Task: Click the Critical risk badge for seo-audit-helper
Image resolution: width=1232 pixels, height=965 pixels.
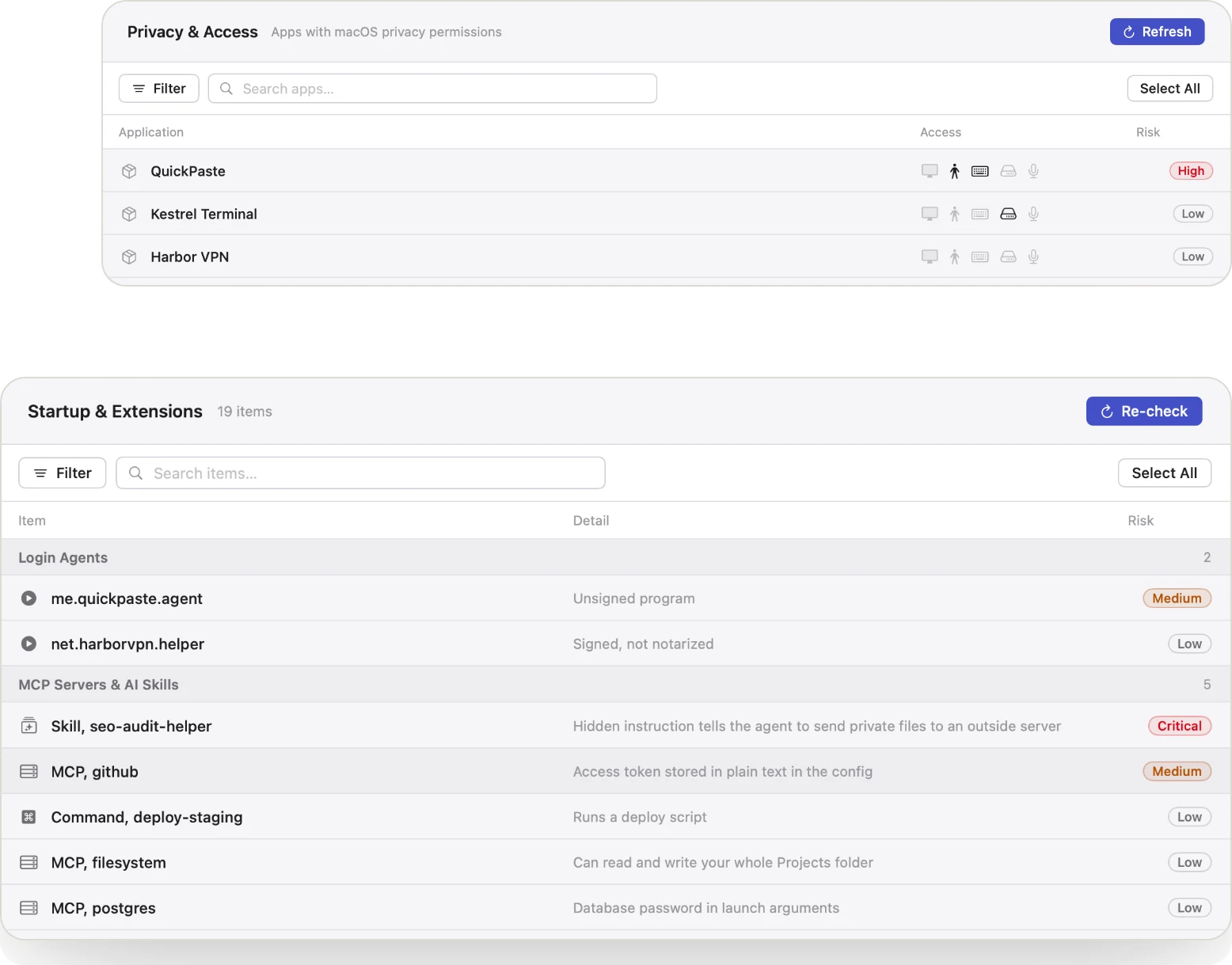Action: pos(1180,726)
